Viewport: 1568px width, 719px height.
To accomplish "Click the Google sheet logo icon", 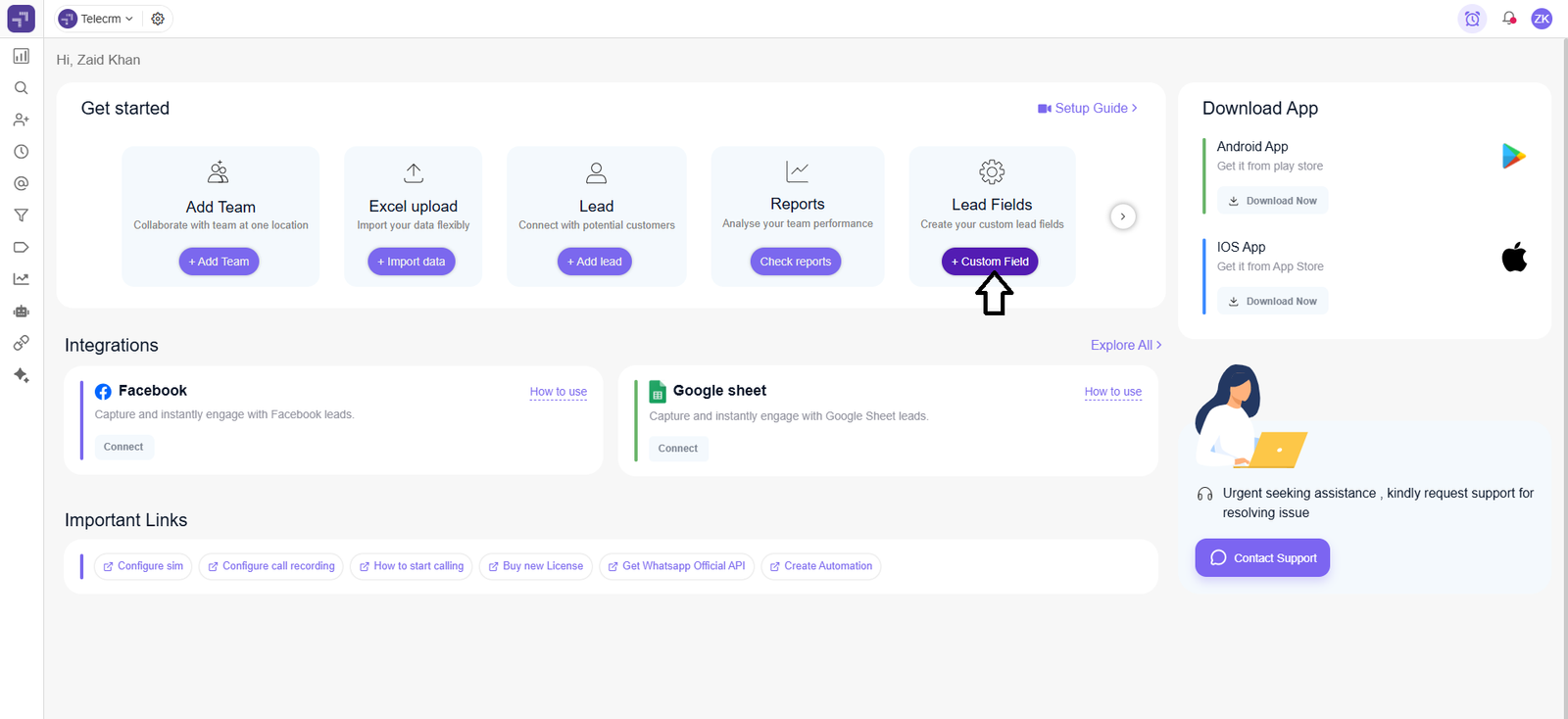I will pos(658,392).
